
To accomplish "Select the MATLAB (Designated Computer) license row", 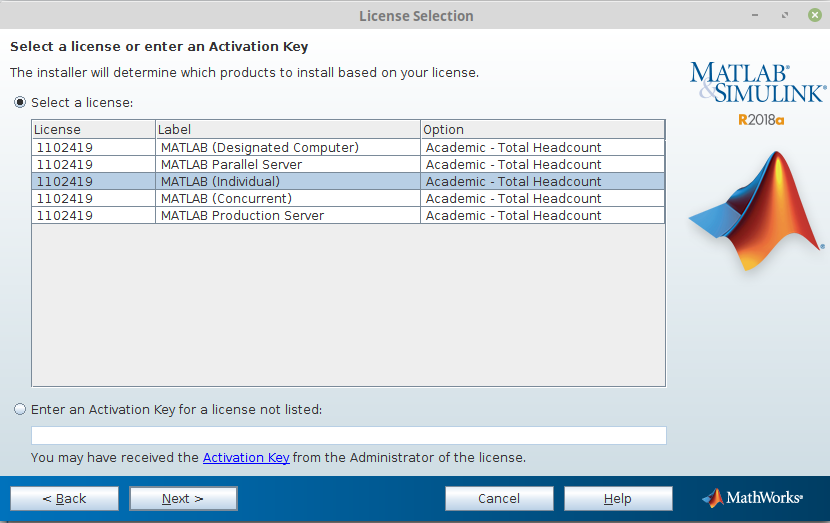I will point(259,148).
